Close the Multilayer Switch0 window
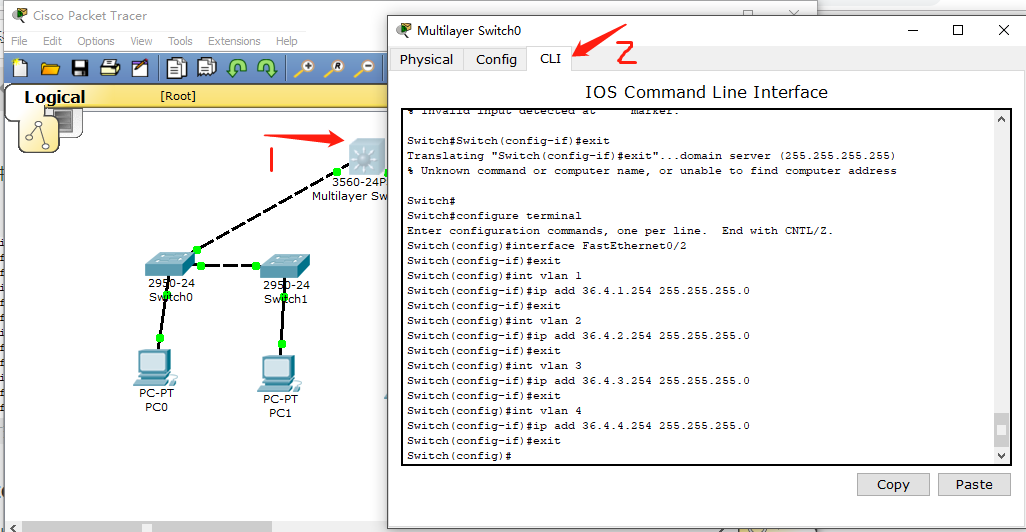 click(x=1004, y=30)
